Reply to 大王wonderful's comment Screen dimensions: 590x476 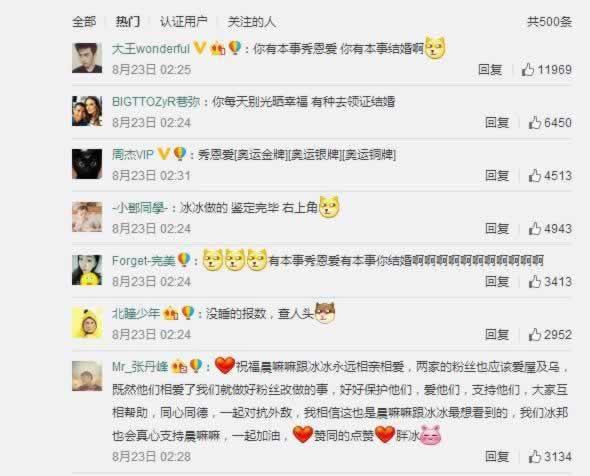pos(490,70)
